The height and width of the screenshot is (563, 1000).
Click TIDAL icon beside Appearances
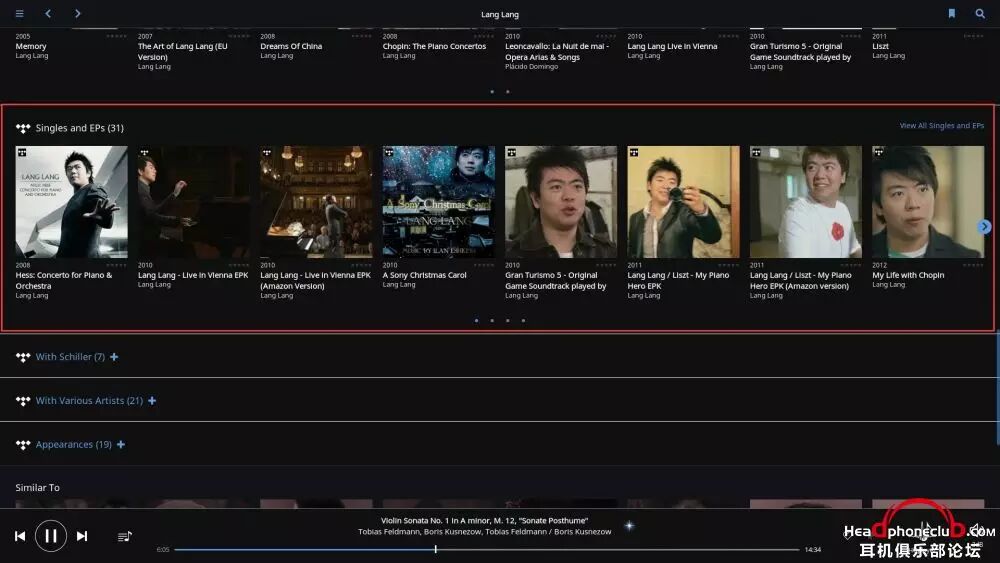(23, 445)
